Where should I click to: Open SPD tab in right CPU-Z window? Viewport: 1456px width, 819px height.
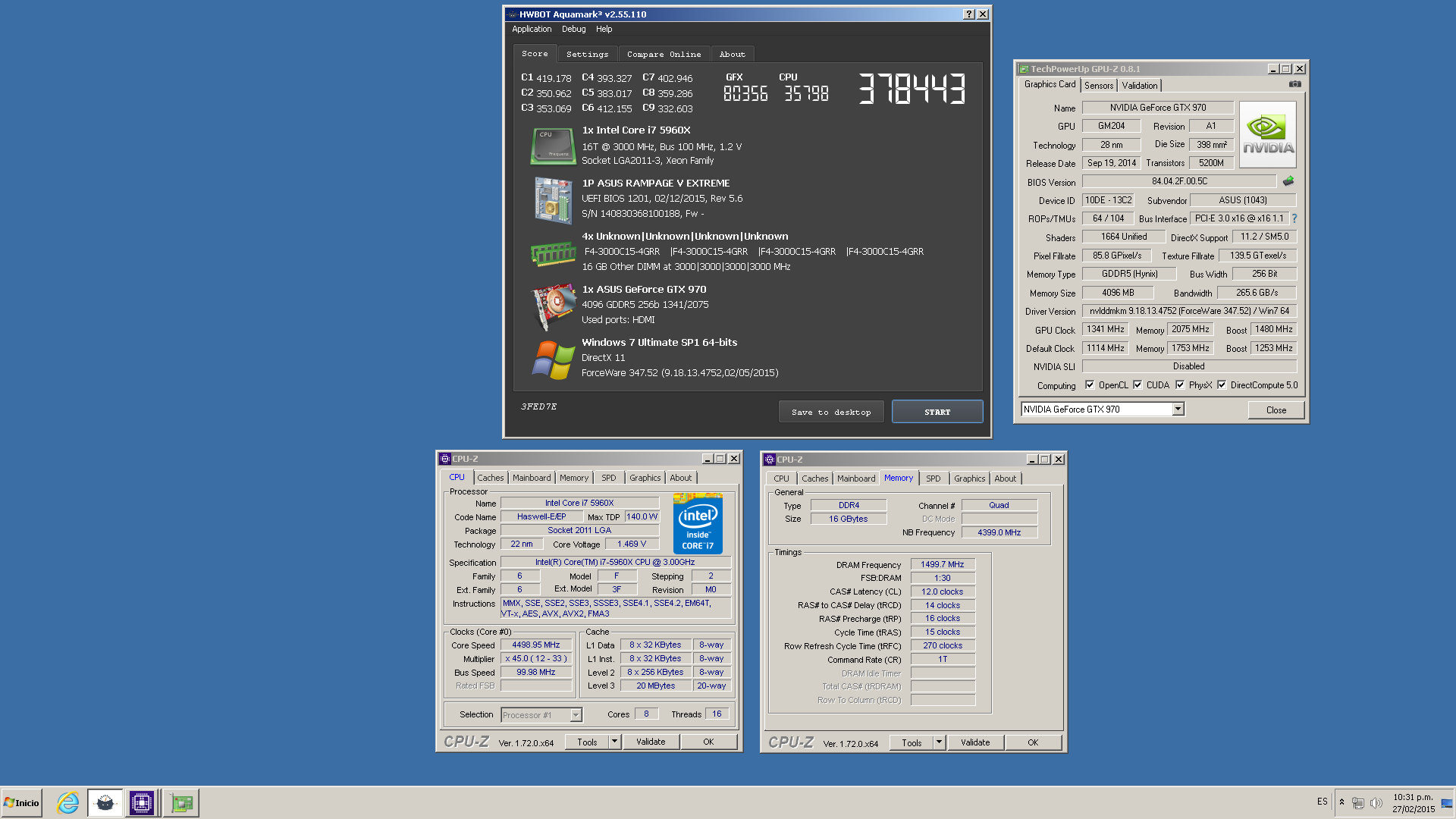(933, 479)
